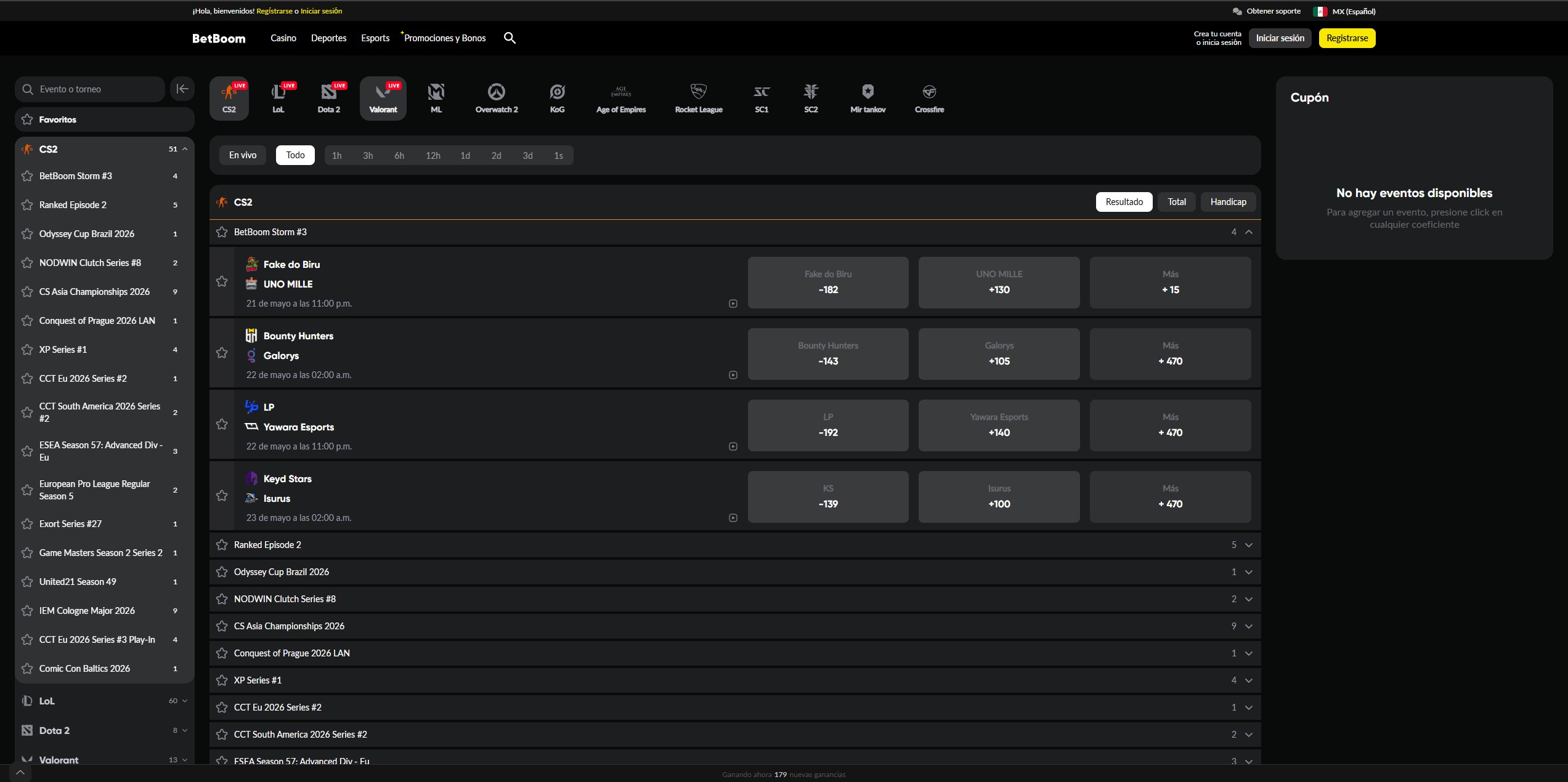Select the Resultado market tab

click(x=1124, y=202)
